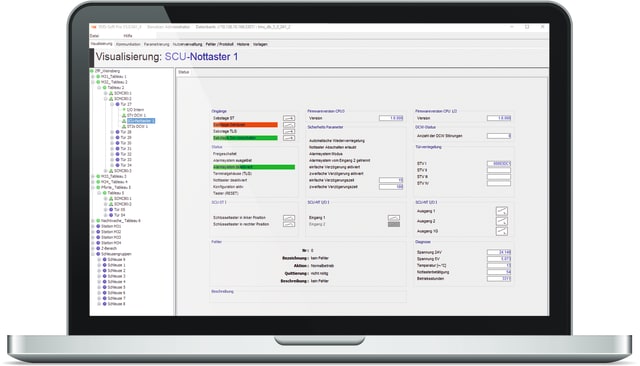This screenshot has width=640, height=366.
Task: Click the purple icon of Z-Bereich
Action: click(98, 248)
